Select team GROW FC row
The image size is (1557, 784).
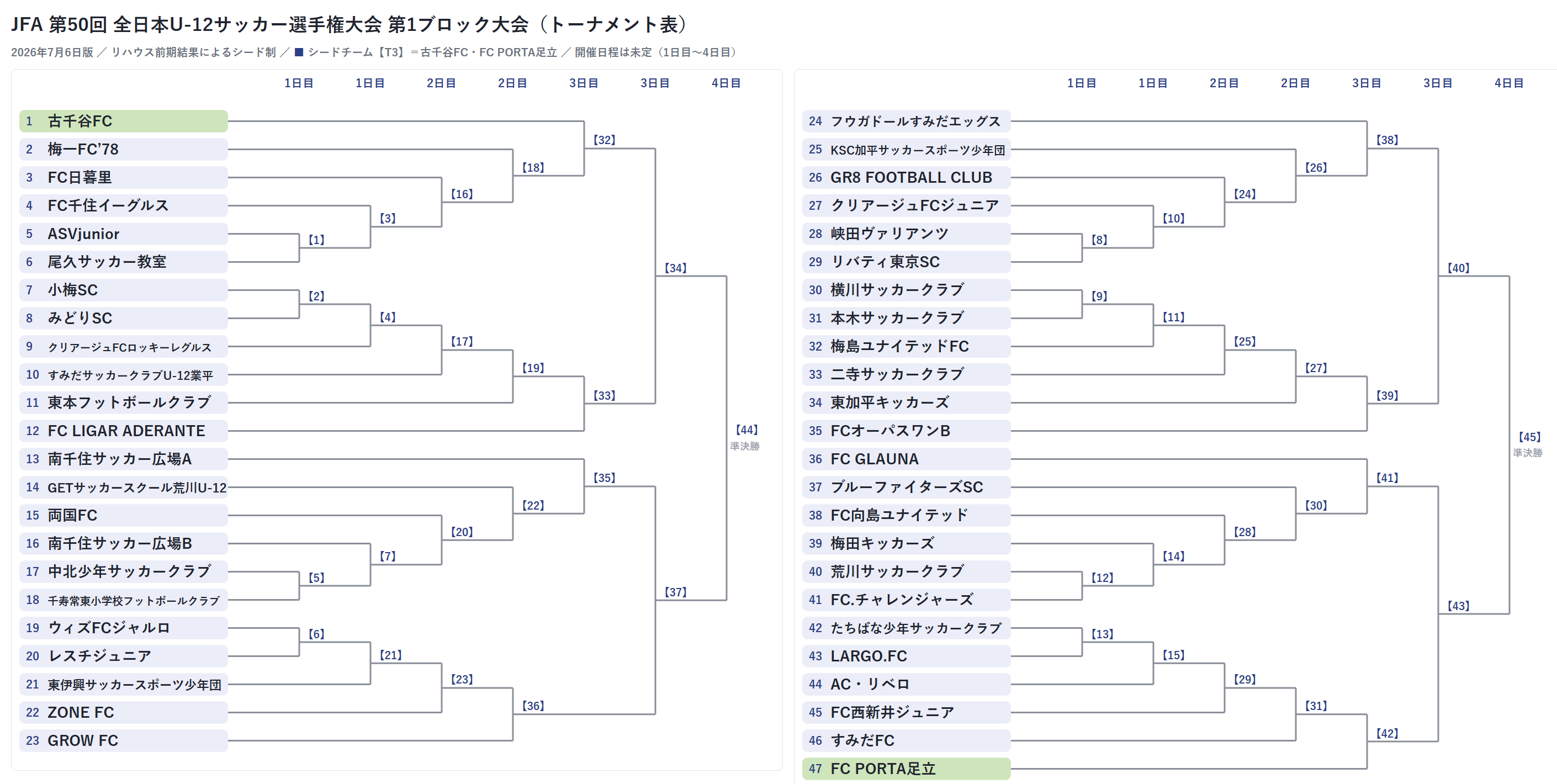pos(123,740)
